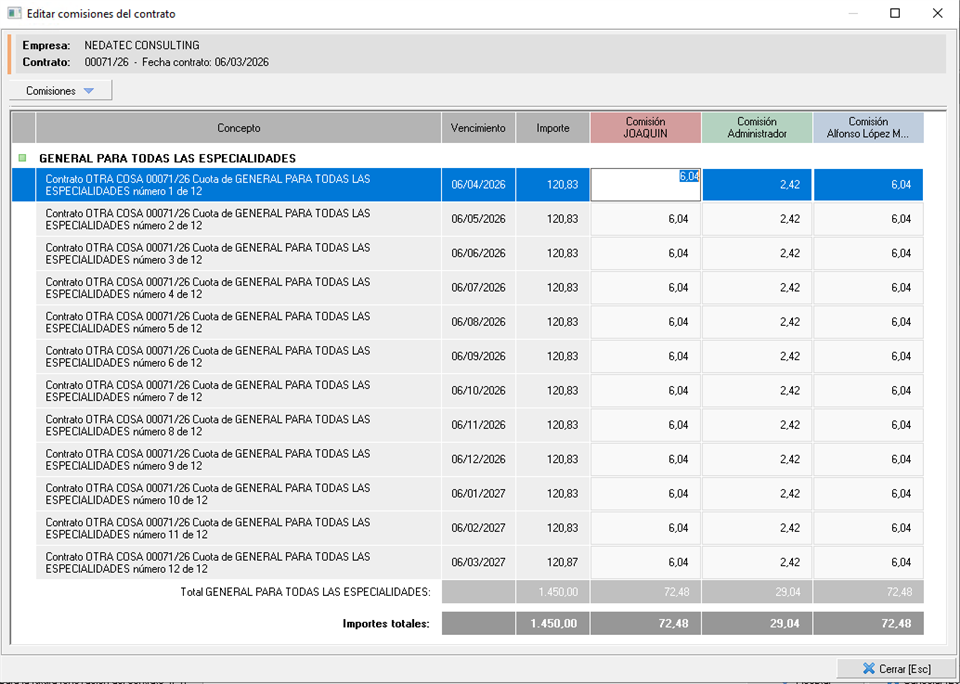Maximize the Editar comisiones window
Image resolution: width=960 pixels, height=684 pixels.
tap(895, 13)
